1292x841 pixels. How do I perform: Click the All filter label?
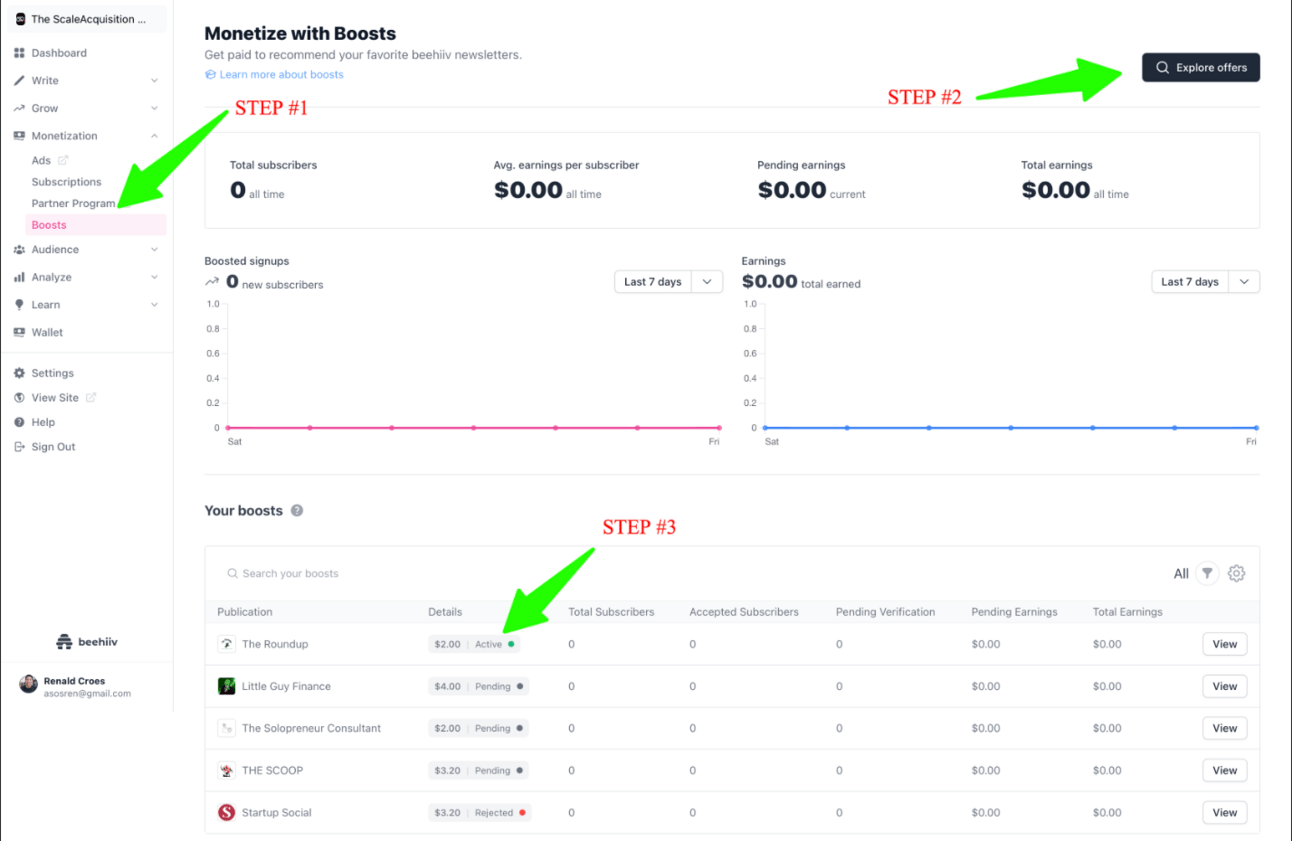click(1181, 574)
